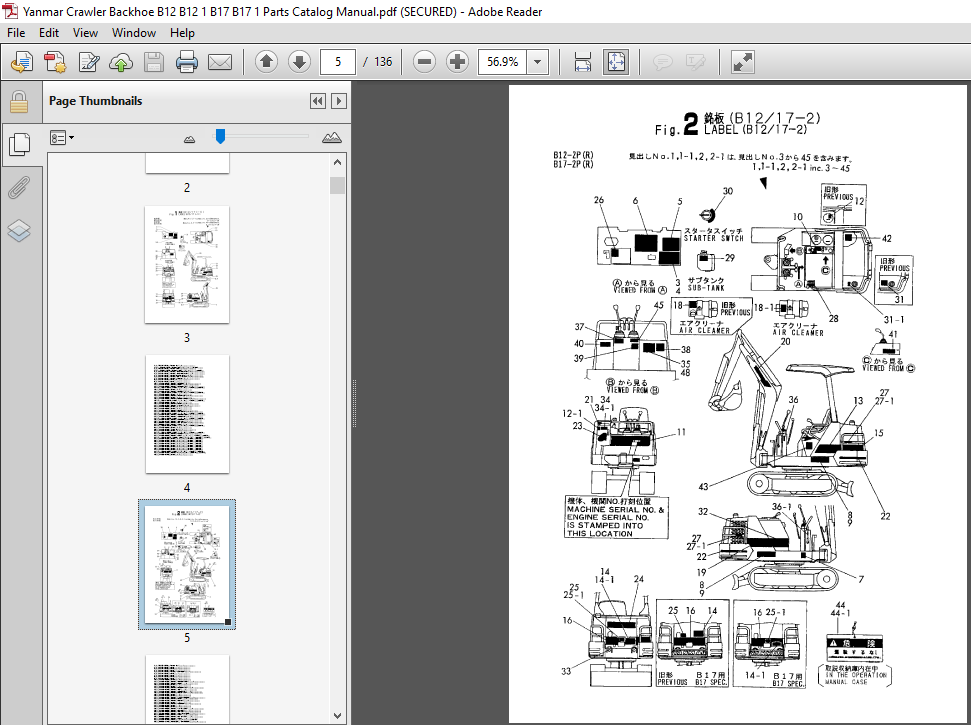Enter read mode with expand arrows icon
971x725 pixels.
pos(742,62)
